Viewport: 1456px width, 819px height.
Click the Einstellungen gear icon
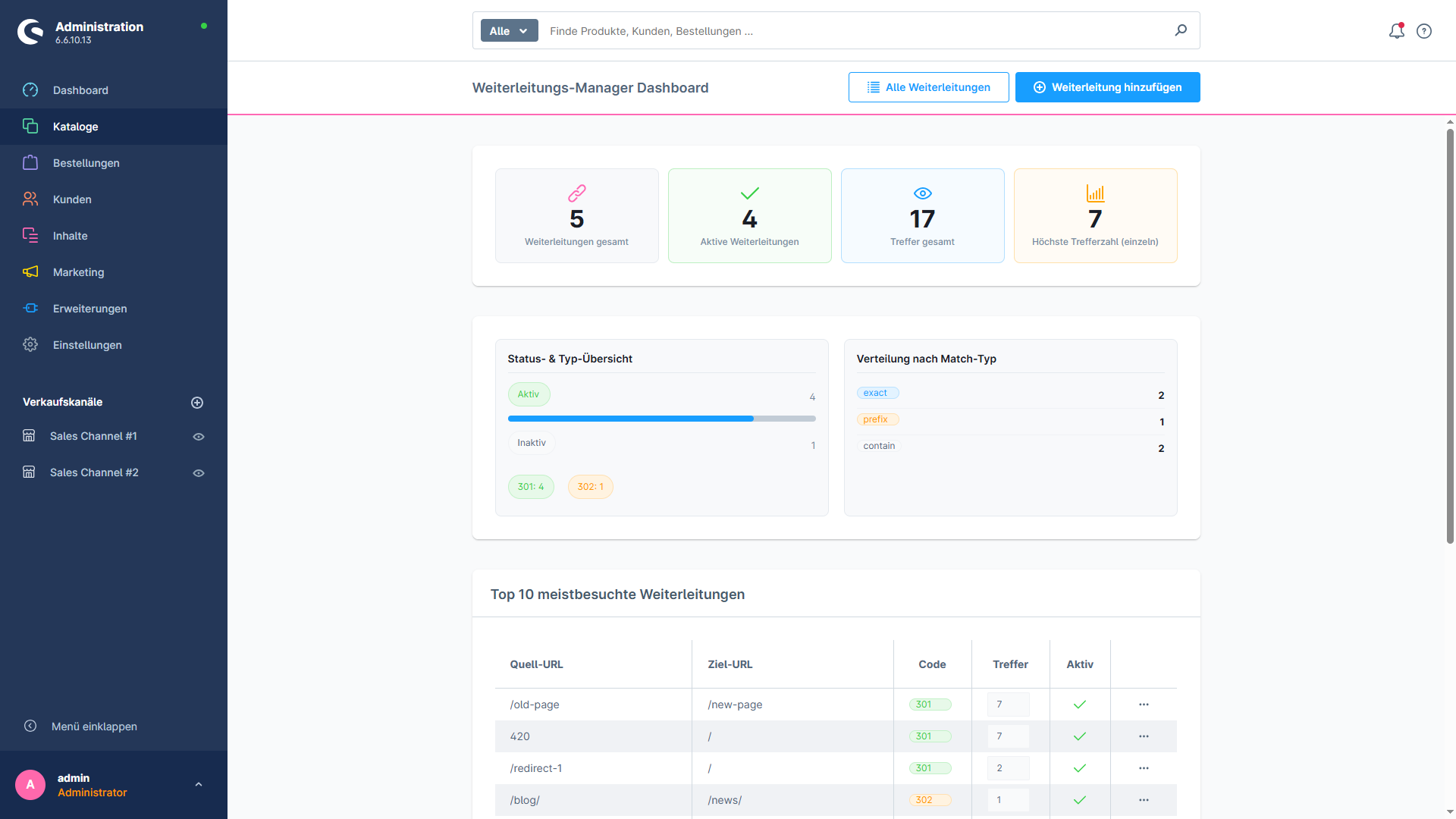click(x=30, y=345)
